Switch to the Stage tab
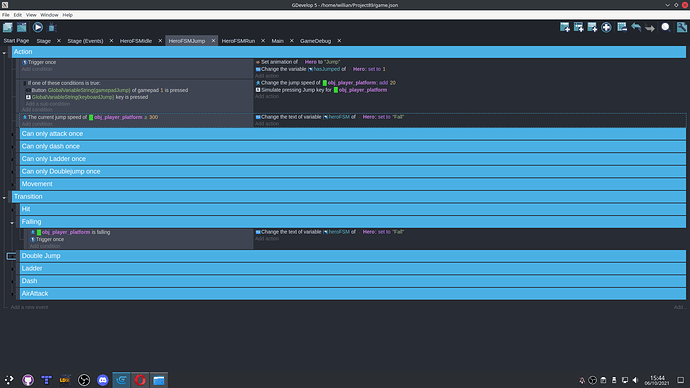The height and width of the screenshot is (388, 690). coord(44,40)
